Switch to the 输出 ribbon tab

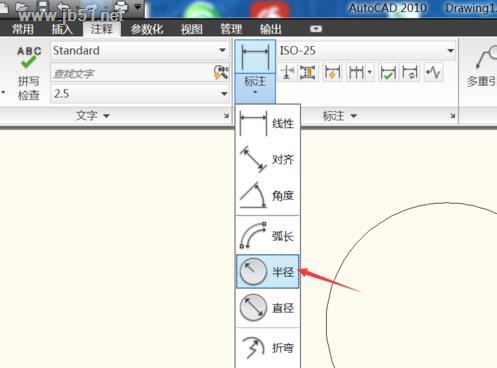point(271,29)
